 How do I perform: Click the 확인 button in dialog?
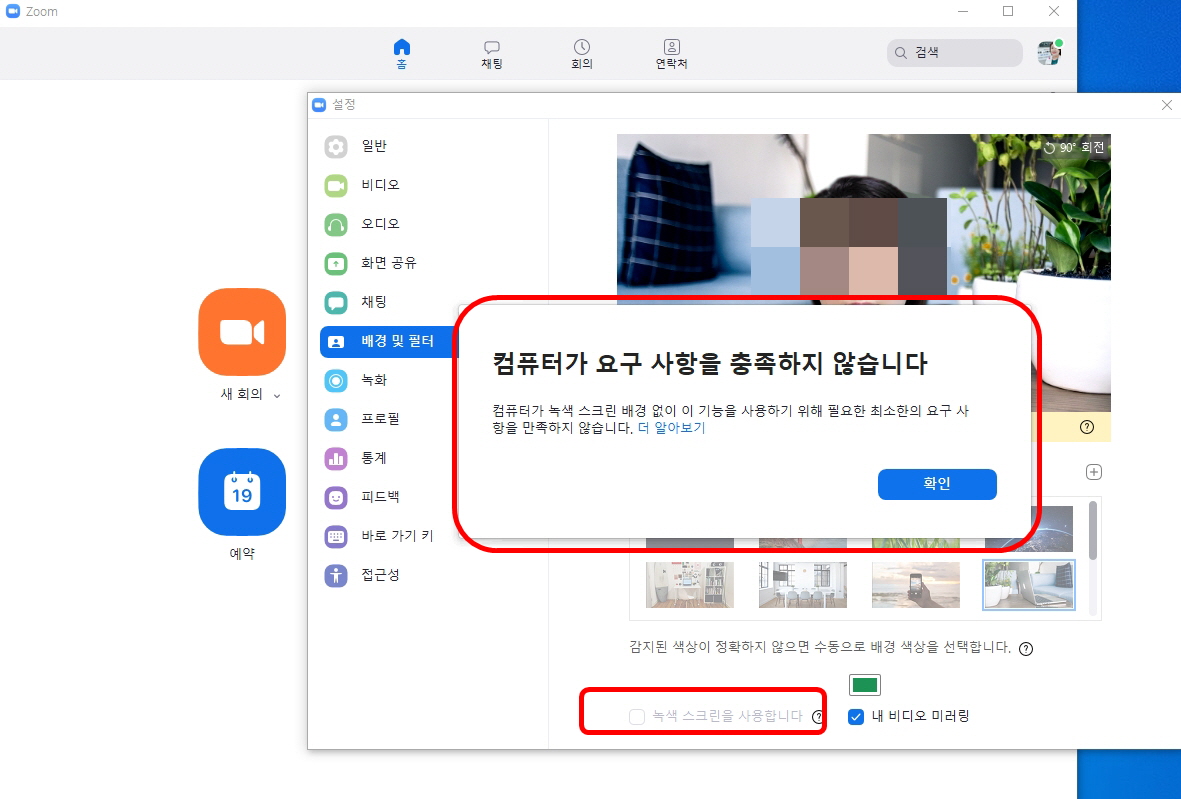937,484
